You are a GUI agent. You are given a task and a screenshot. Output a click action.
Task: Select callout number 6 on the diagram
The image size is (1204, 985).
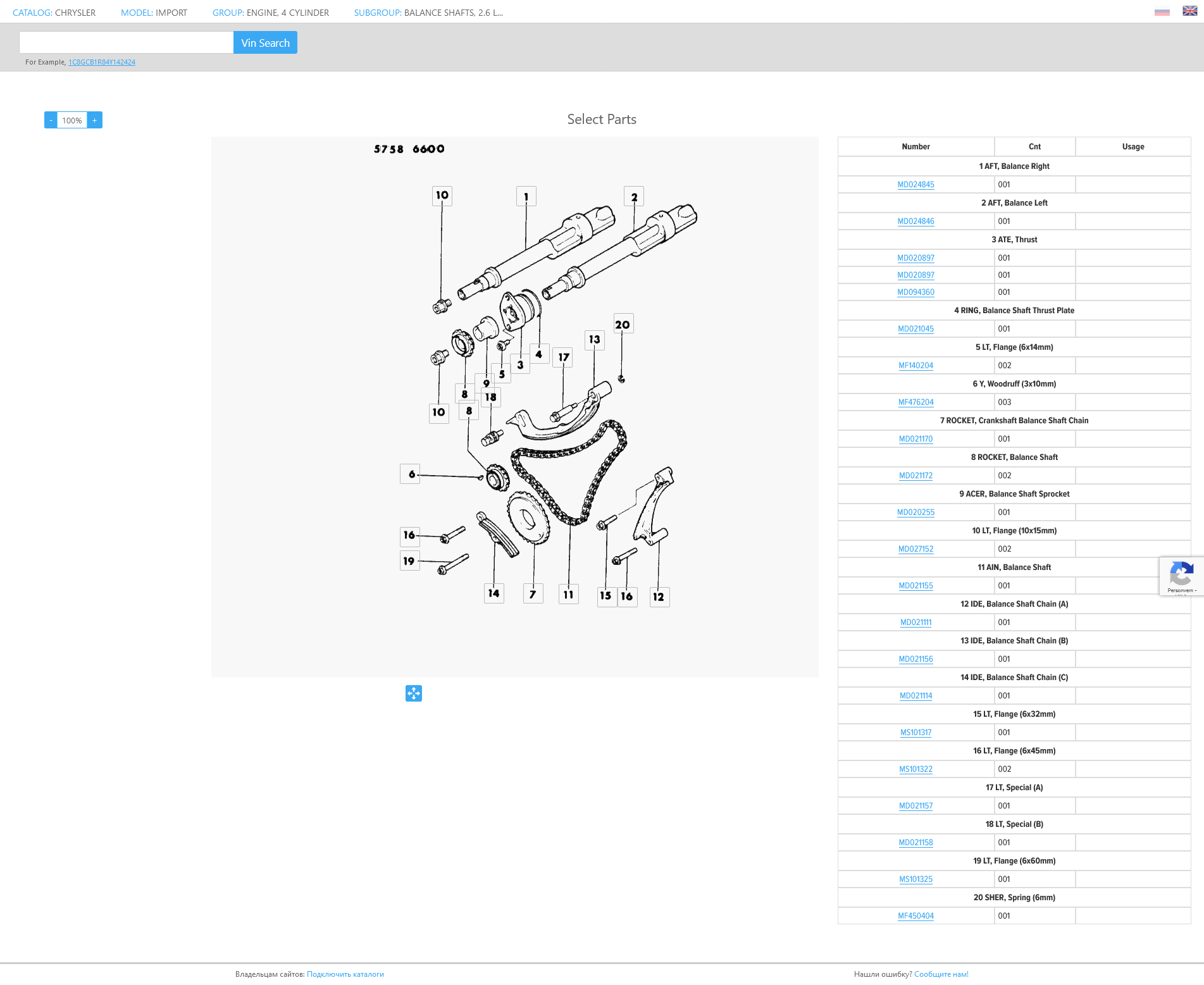[x=411, y=474]
